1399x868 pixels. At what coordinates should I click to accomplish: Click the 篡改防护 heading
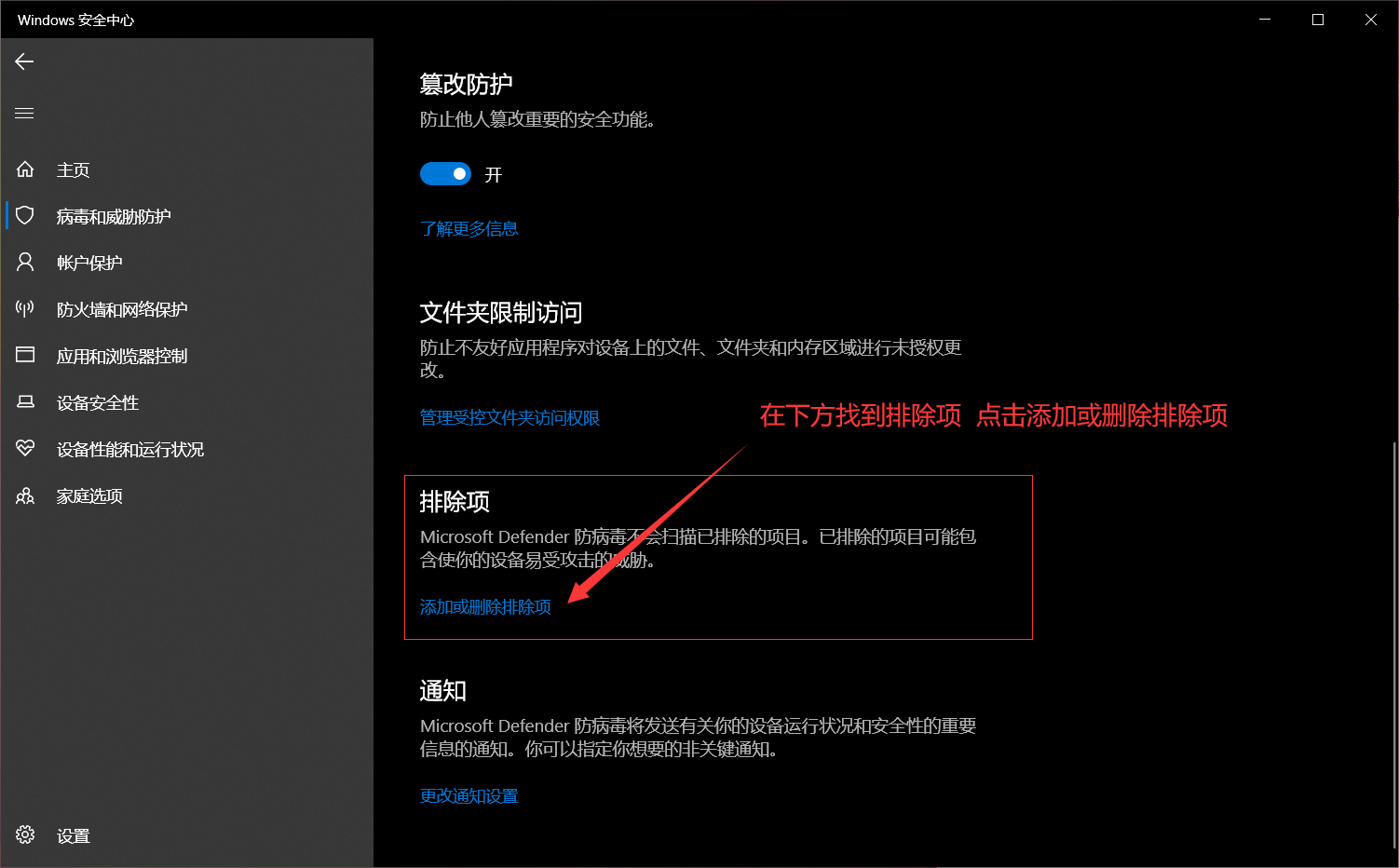pyautogui.click(x=466, y=84)
